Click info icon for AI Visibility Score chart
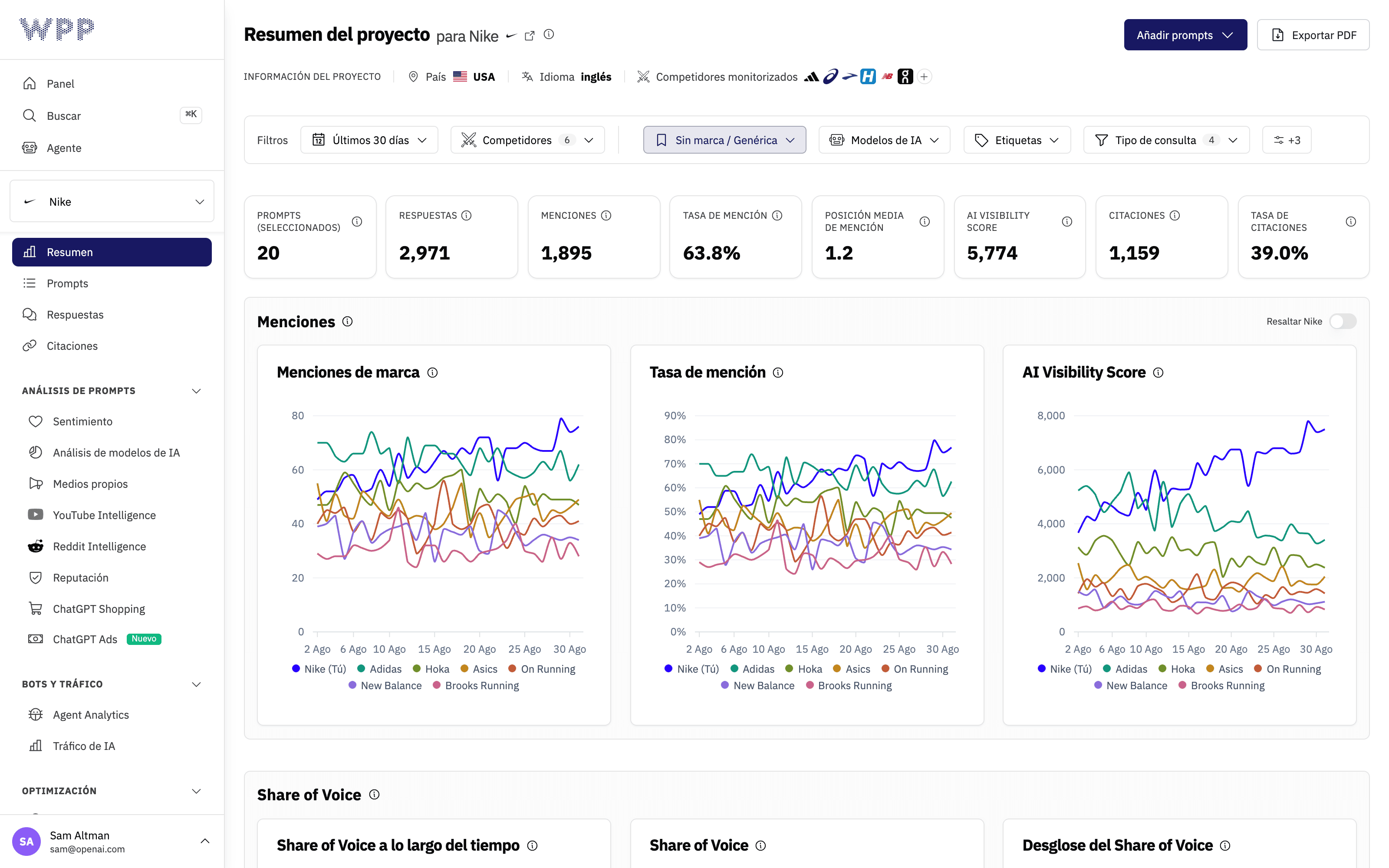1389x868 pixels. (x=1158, y=372)
